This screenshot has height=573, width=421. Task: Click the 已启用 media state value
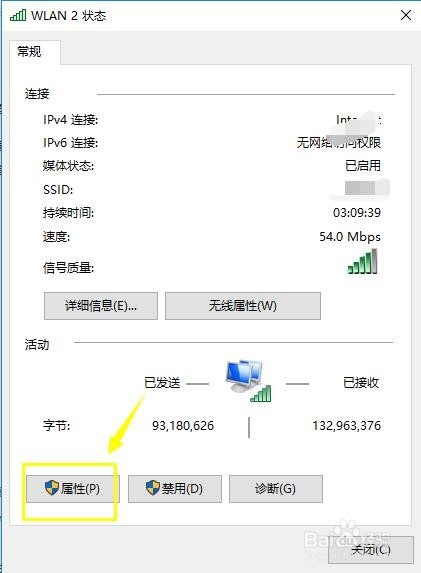click(363, 166)
